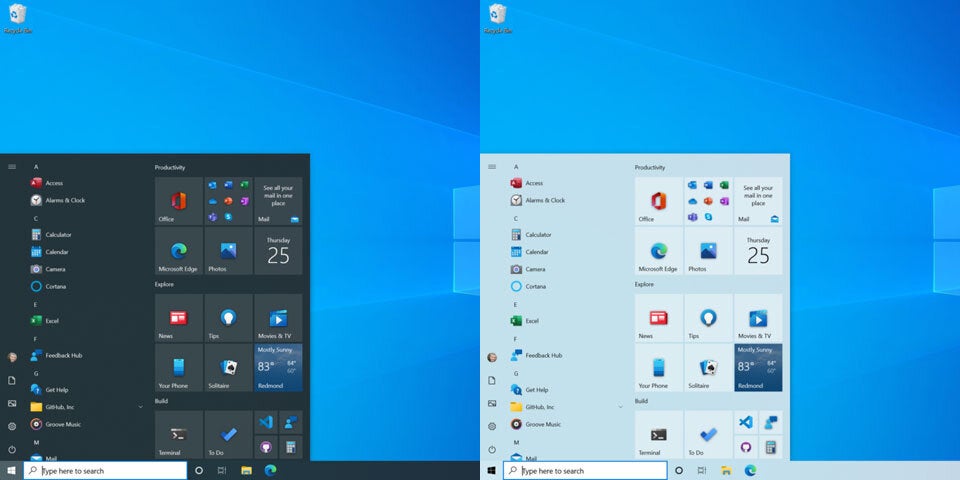Open Visual Studio Code tile in dark menu
This screenshot has width=960, height=480.
[266, 422]
